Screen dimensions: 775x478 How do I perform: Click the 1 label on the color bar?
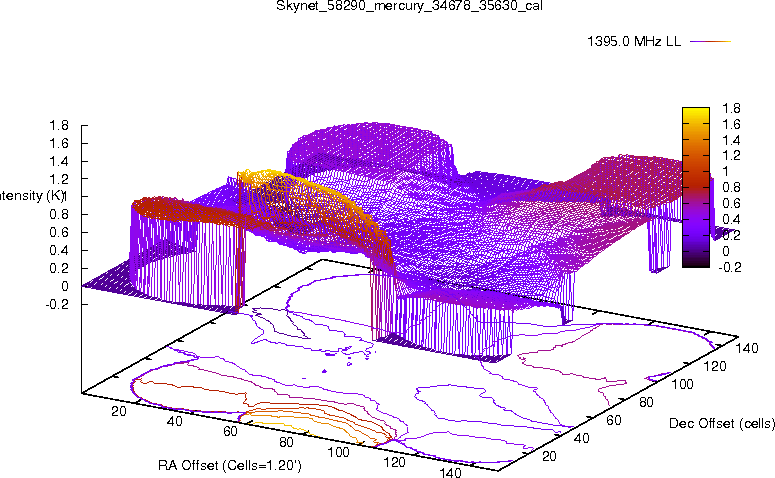pyautogui.click(x=725, y=171)
